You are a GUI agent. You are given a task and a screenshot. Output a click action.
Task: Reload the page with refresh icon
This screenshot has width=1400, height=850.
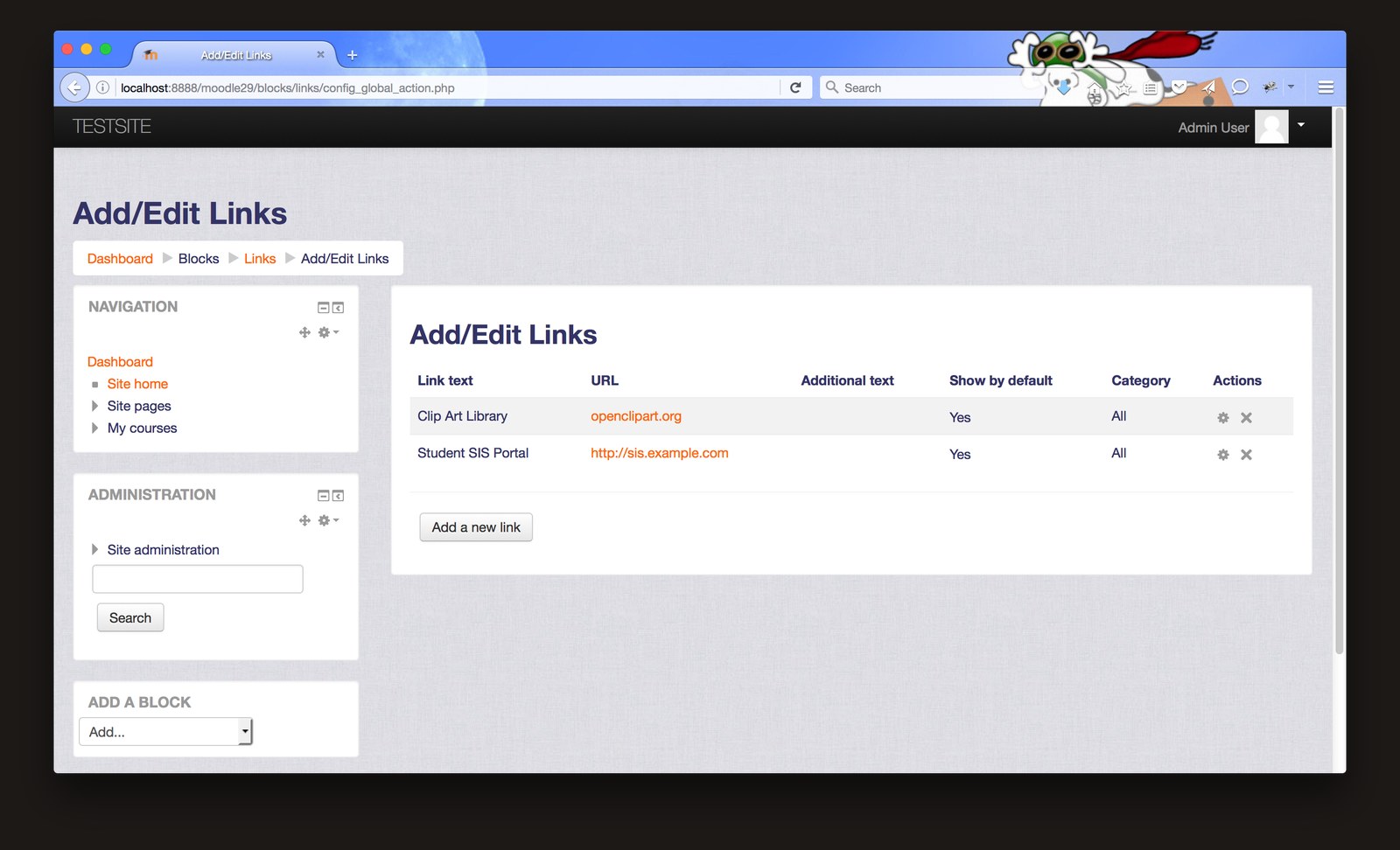pyautogui.click(x=795, y=87)
